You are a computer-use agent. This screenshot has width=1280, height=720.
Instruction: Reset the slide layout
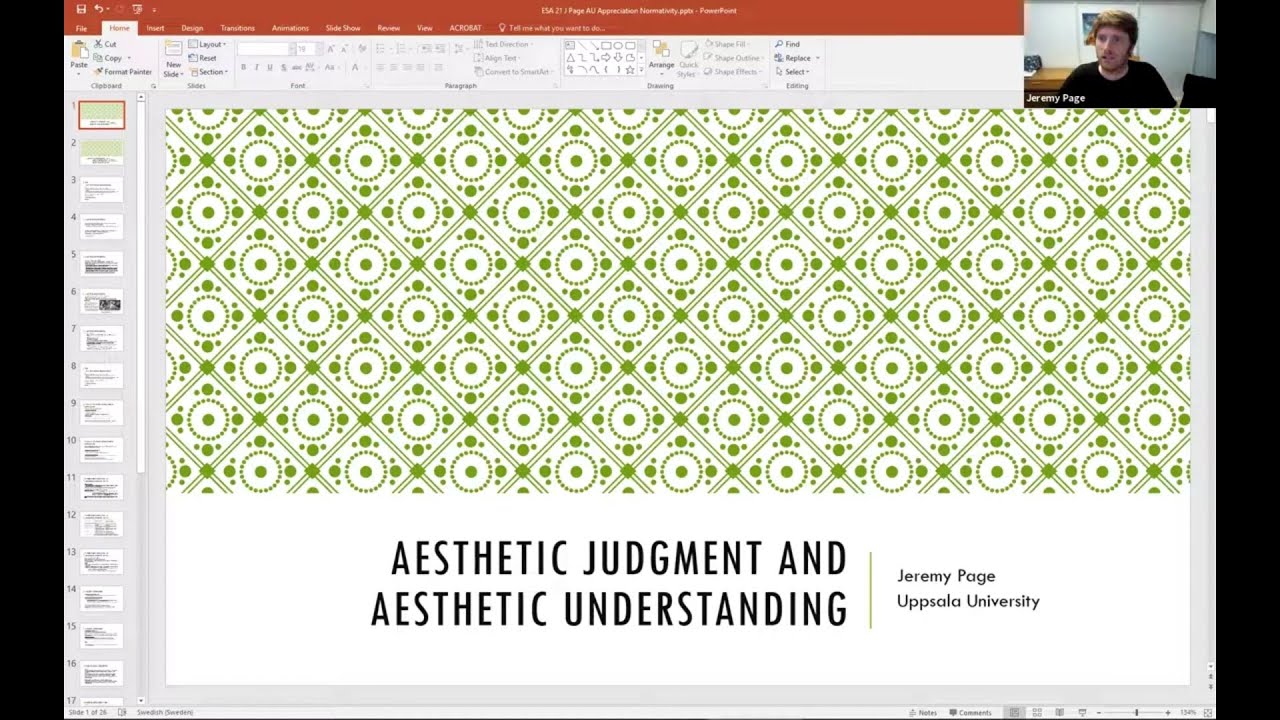(x=205, y=58)
